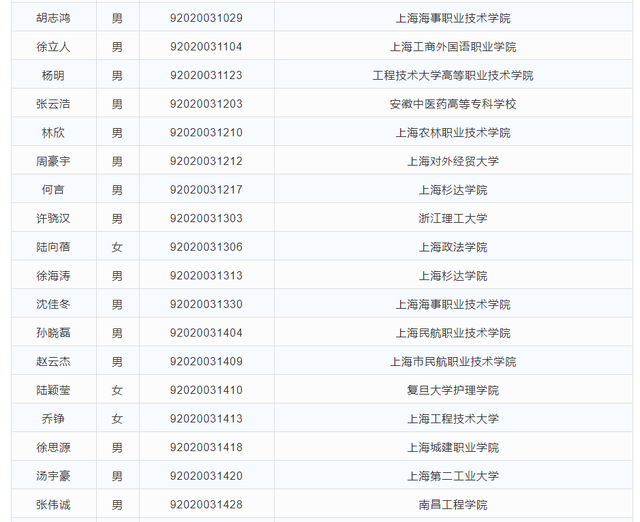Click gender 女 in 乔铮 row
The image size is (640, 522).
pyautogui.click(x=117, y=419)
